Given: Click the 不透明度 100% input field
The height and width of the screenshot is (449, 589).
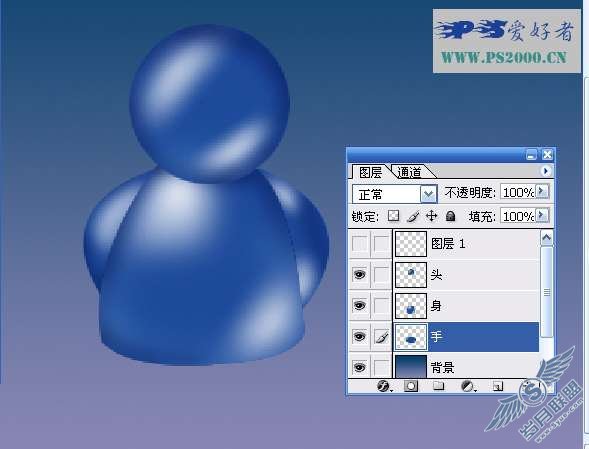Looking at the screenshot, I should click(518, 192).
